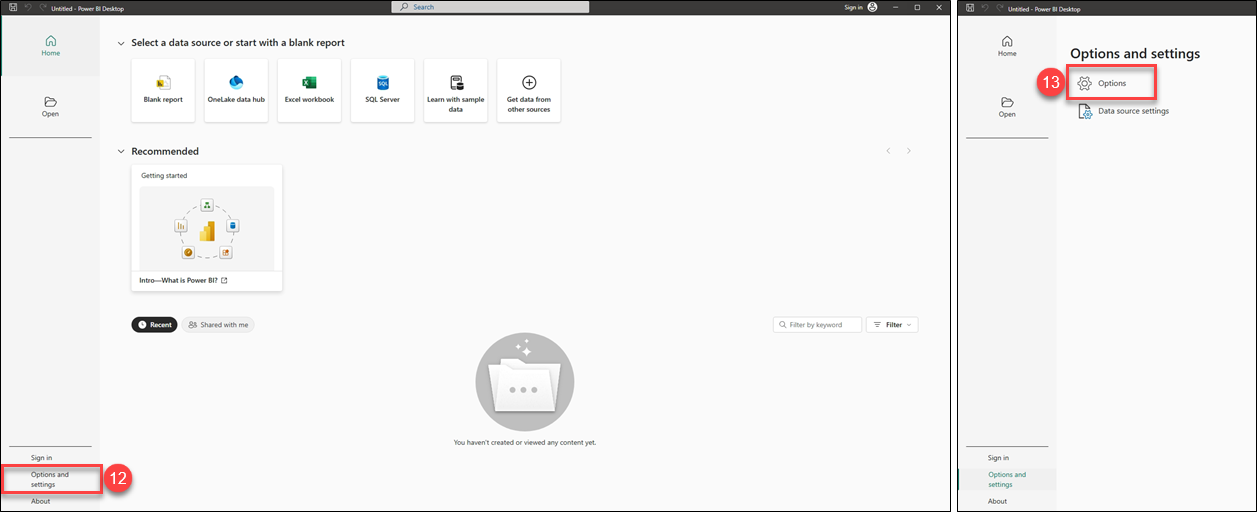Collapse the Recommended section
1257x512 pixels.
pos(121,152)
